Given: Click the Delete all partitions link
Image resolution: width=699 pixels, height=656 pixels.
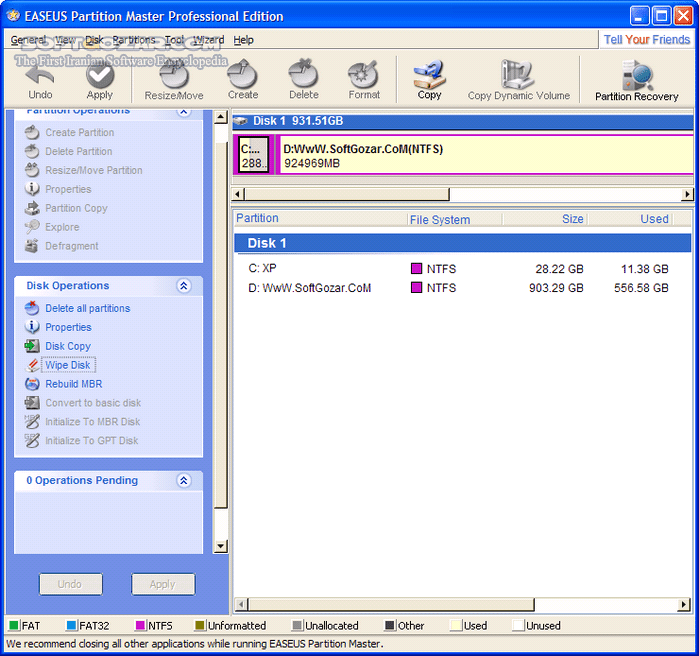Looking at the screenshot, I should [x=88, y=308].
